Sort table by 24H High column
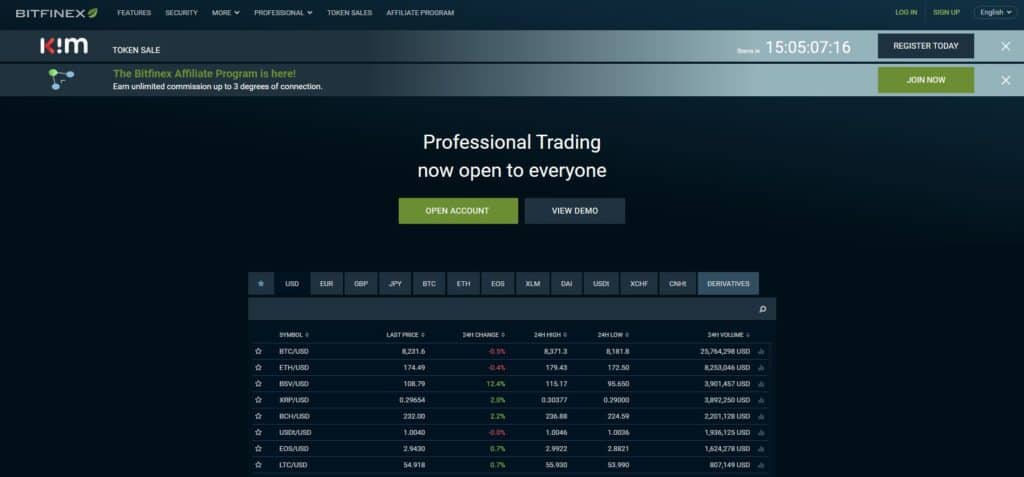This screenshot has width=1024, height=477. point(551,335)
